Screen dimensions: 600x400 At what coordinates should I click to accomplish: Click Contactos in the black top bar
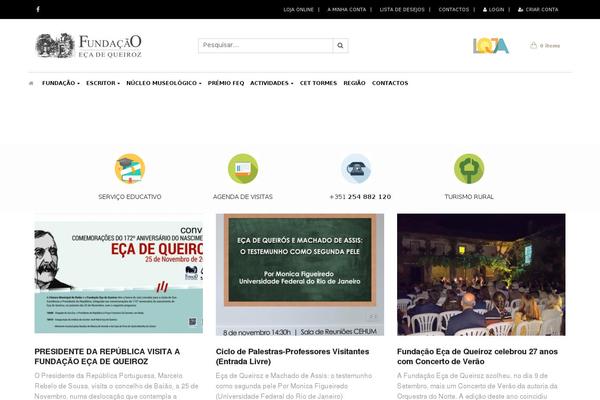pyautogui.click(x=453, y=10)
